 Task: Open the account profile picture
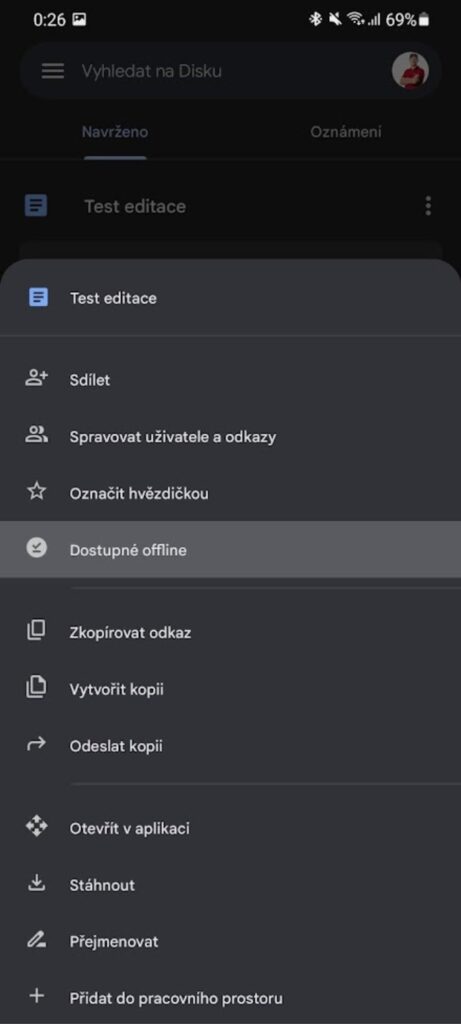(410, 71)
